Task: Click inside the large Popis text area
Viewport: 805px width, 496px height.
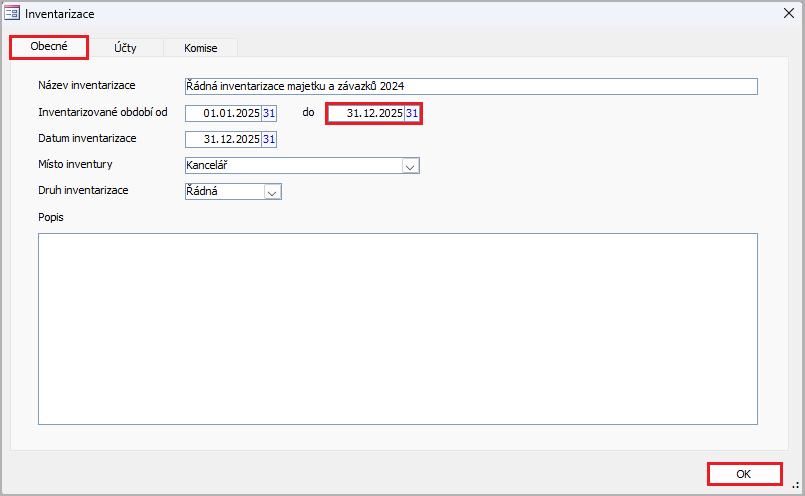Action: point(397,328)
